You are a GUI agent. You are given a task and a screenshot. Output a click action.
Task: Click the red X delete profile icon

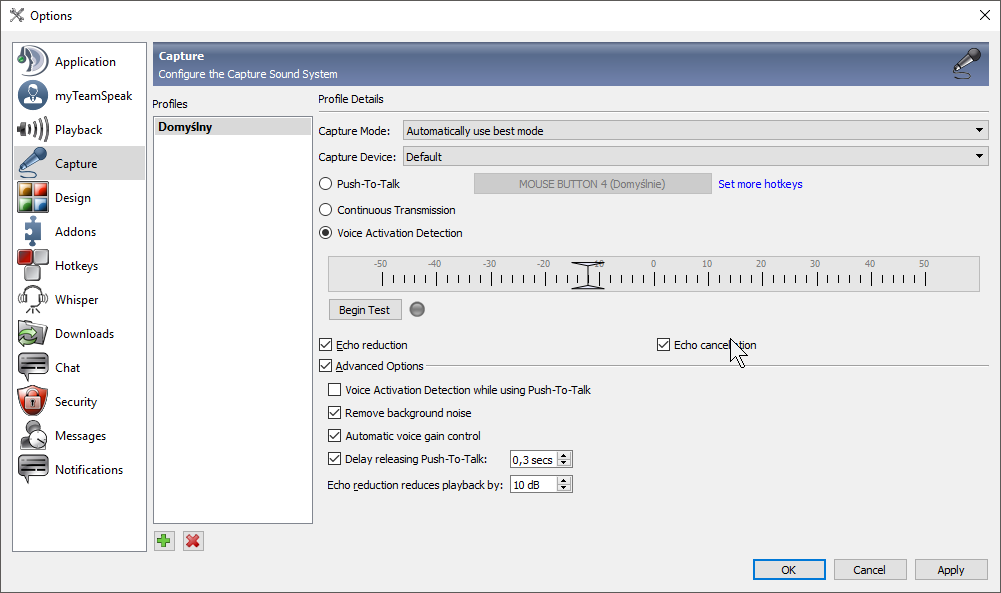click(193, 541)
